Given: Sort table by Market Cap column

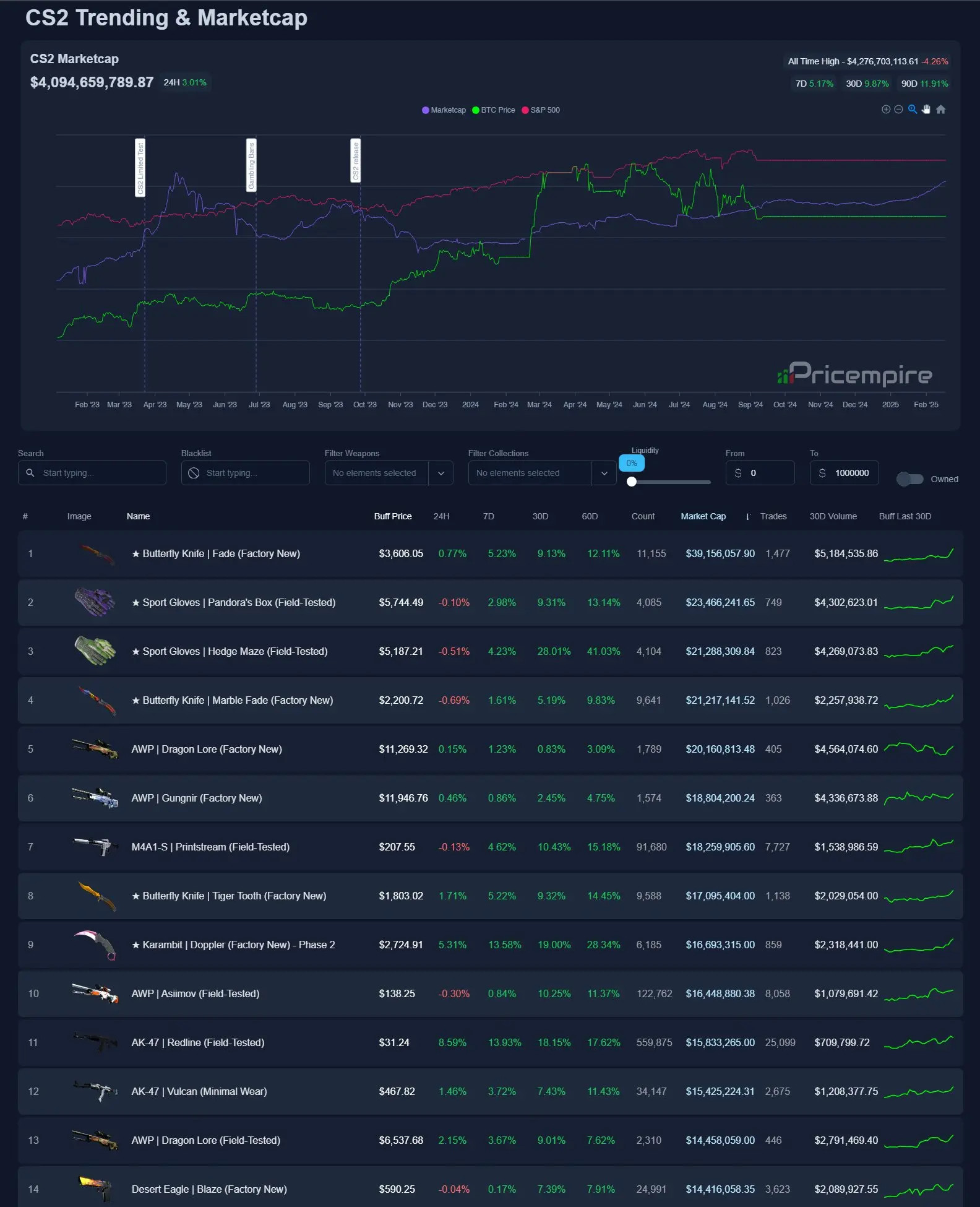Looking at the screenshot, I should (703, 516).
